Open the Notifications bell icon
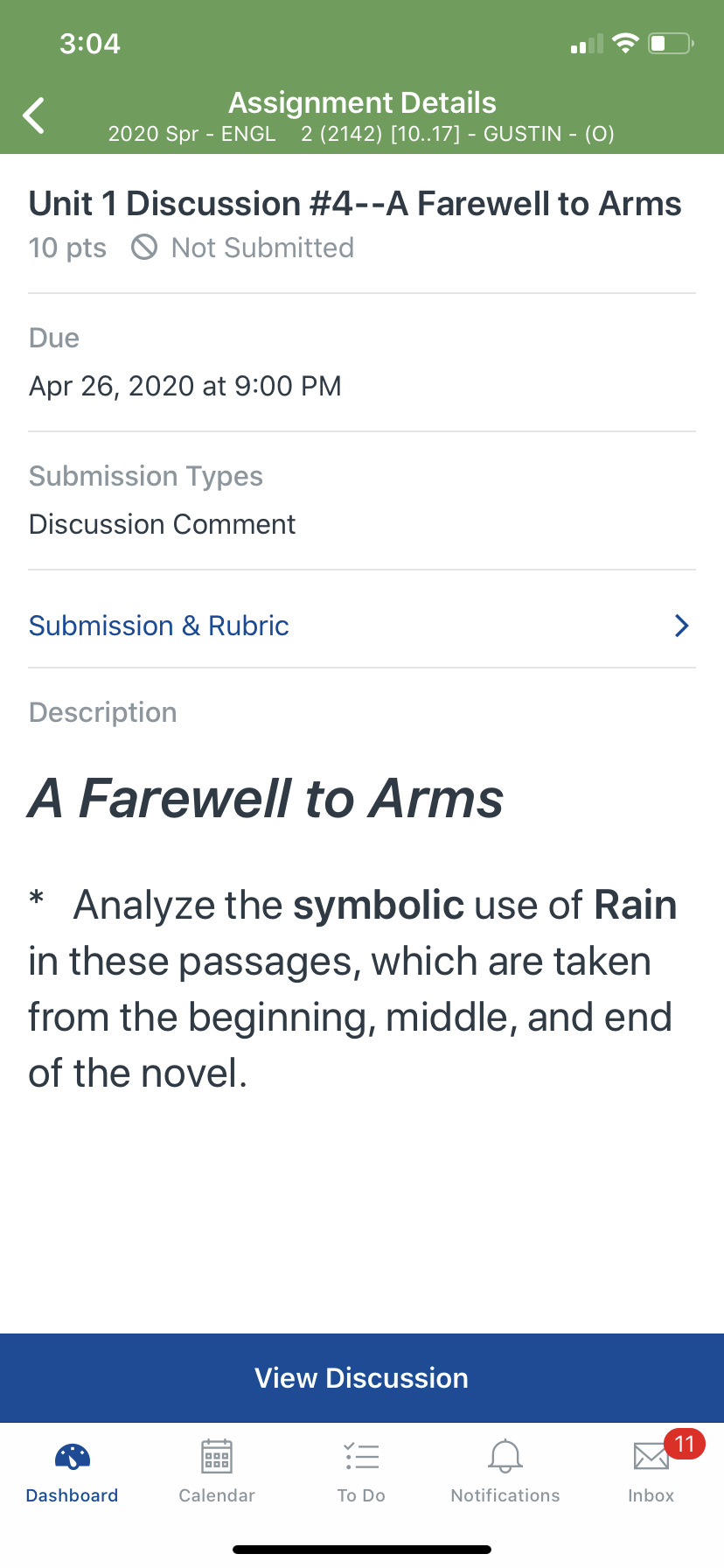Screen dimensions: 724x1568 pos(505,1456)
